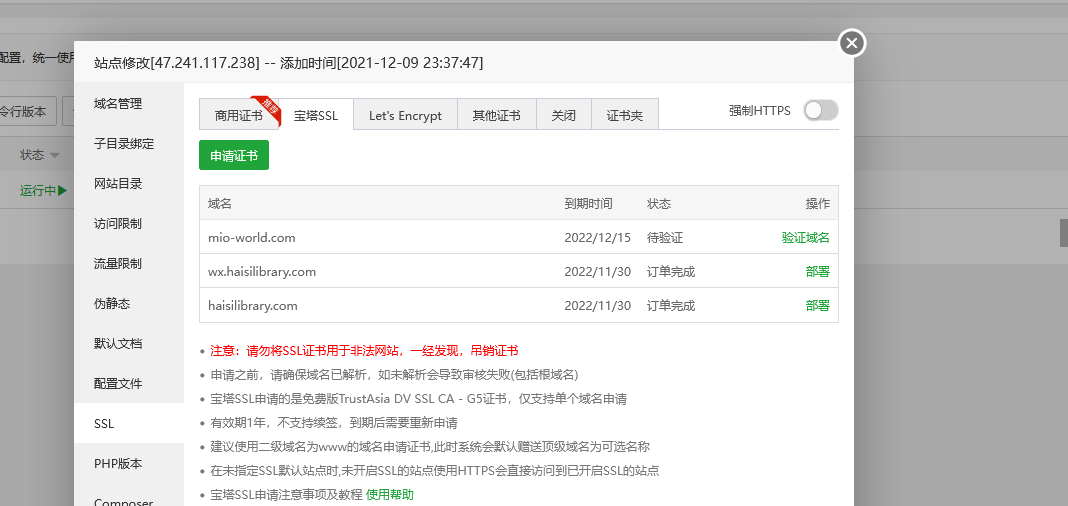
Task: Open the 其他证书 tab
Action: tap(496, 115)
